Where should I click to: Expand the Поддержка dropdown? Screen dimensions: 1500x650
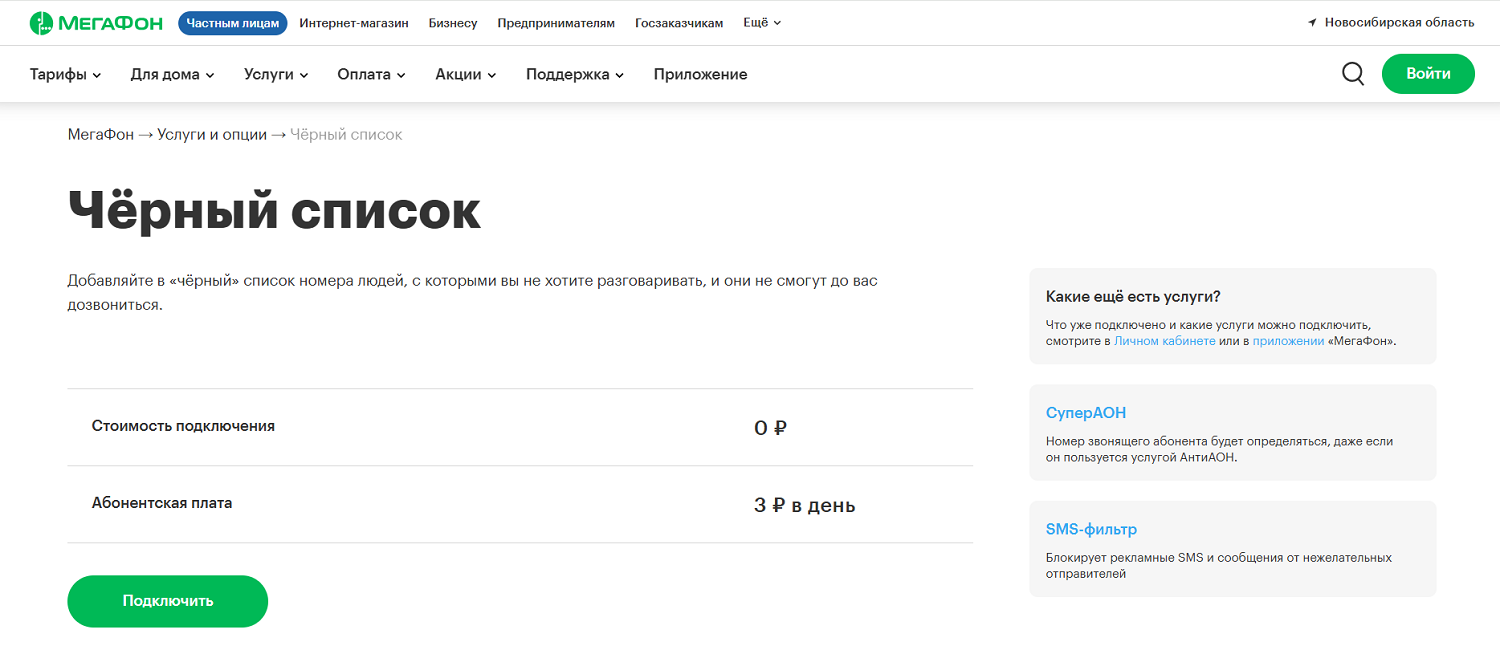click(575, 74)
